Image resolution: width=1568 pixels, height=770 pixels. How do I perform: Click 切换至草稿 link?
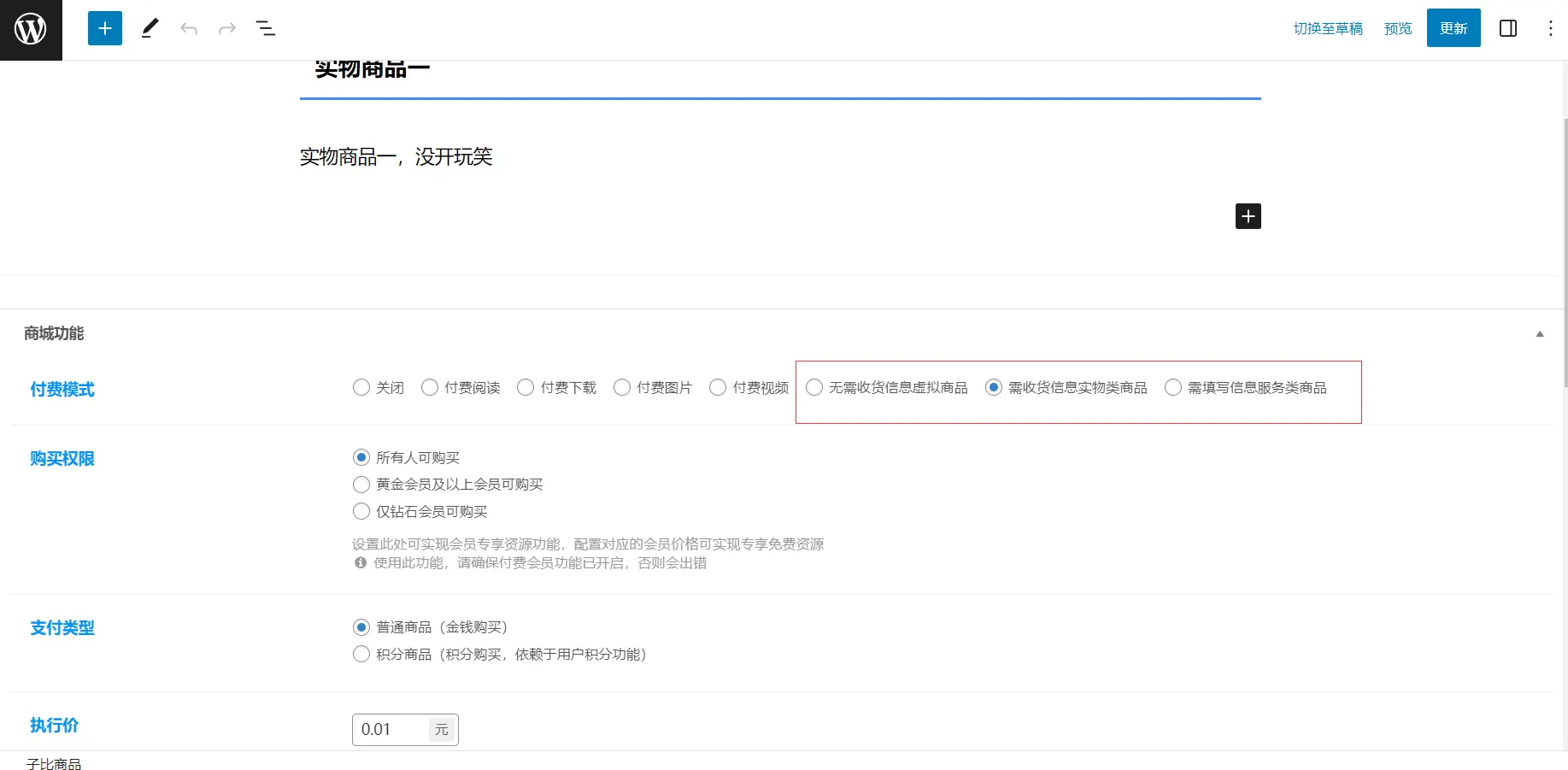(x=1328, y=28)
